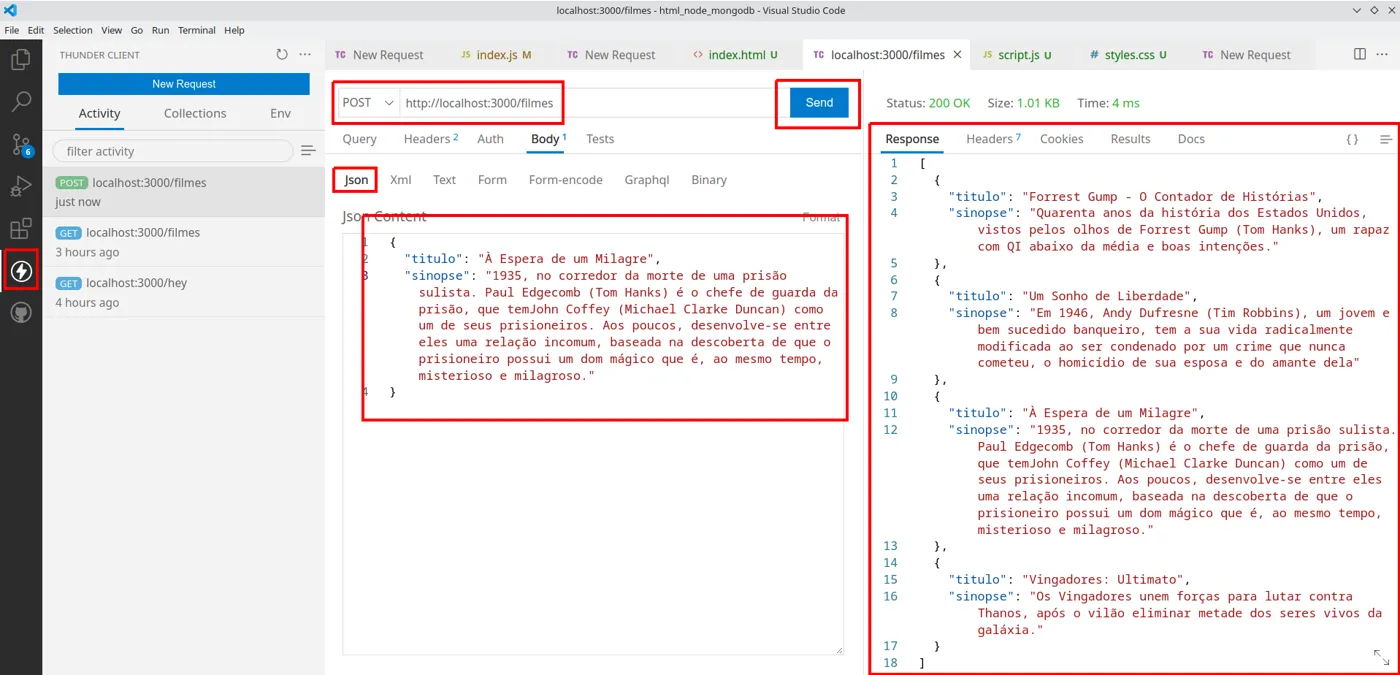Screen dimensions: 1400x675
Task: Click the curly braces icon in response panel
Action: pos(1352,139)
